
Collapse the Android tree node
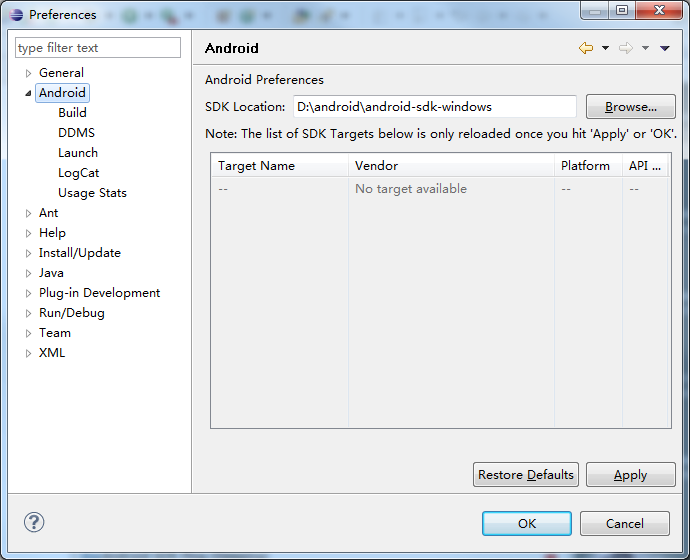[x=29, y=93]
